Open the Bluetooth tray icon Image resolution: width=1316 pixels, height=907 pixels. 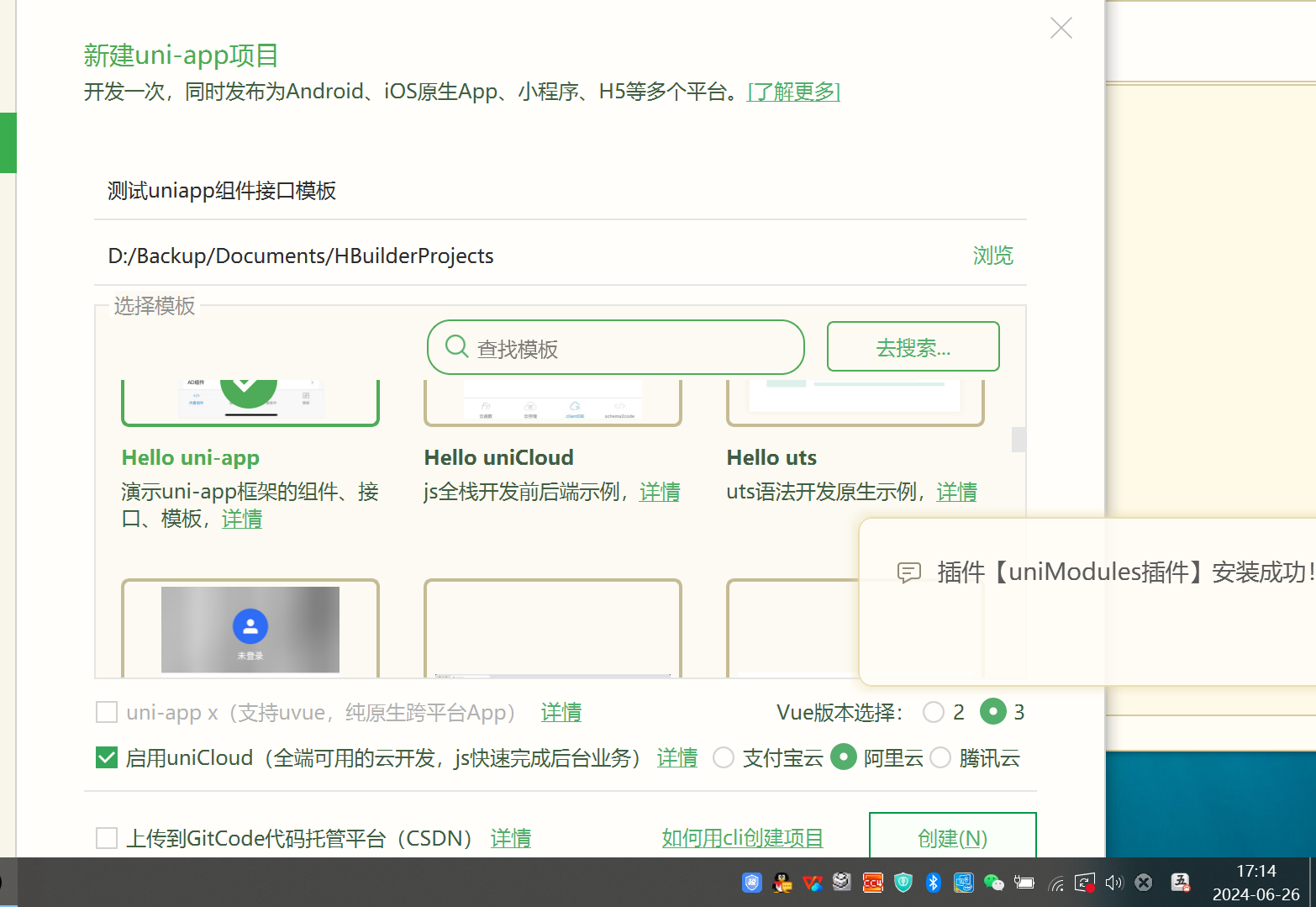pyautogui.click(x=933, y=882)
